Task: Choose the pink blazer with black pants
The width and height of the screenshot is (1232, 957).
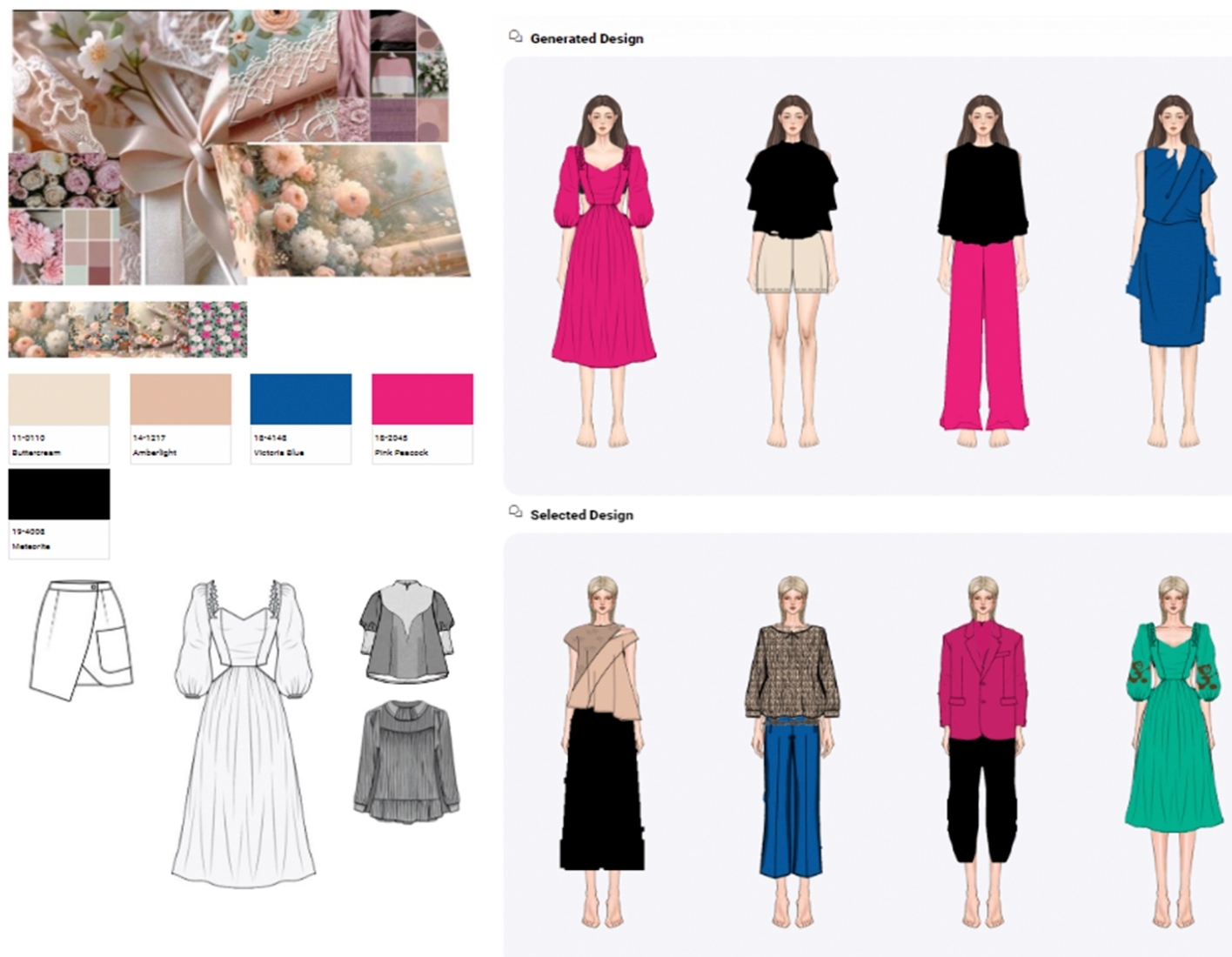Action: coord(982,748)
